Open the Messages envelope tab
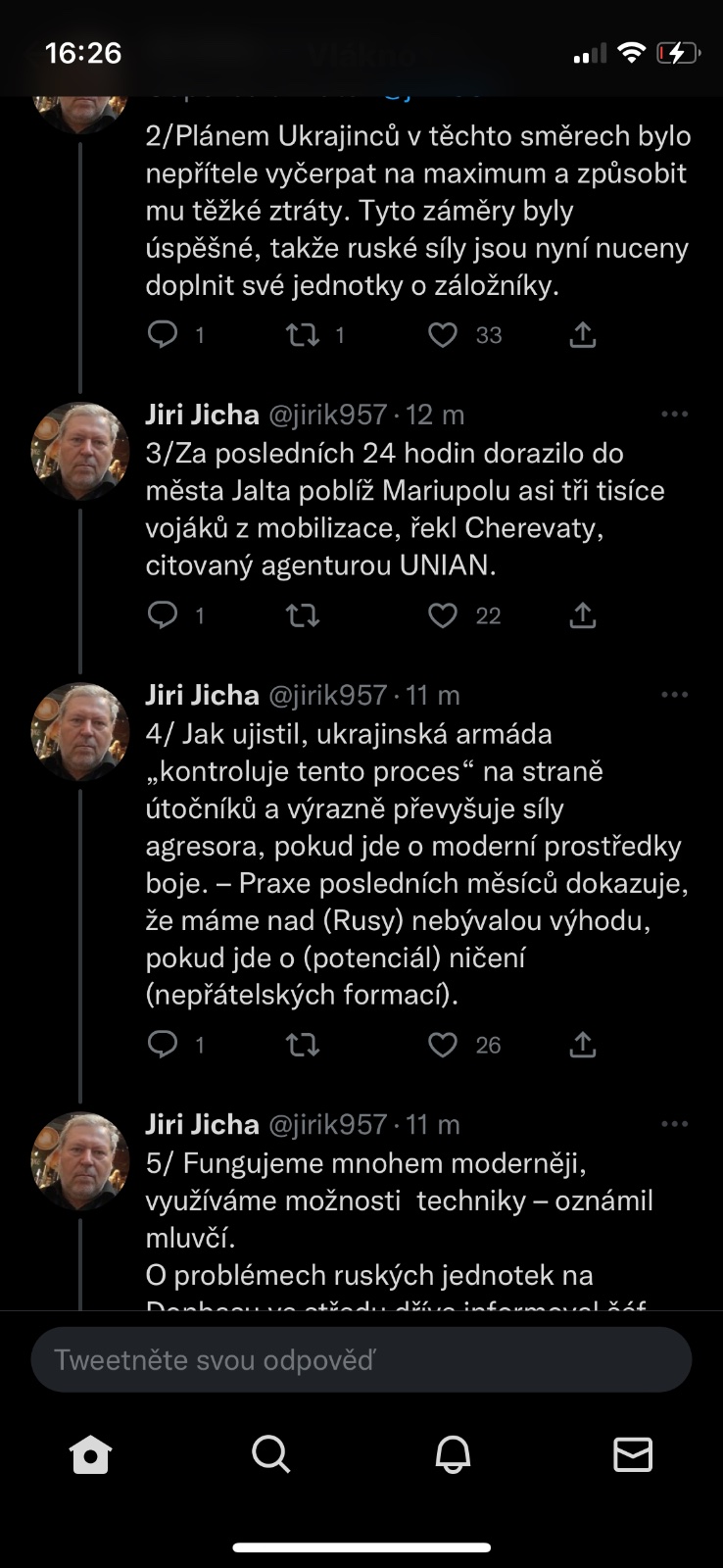 coord(633,1455)
